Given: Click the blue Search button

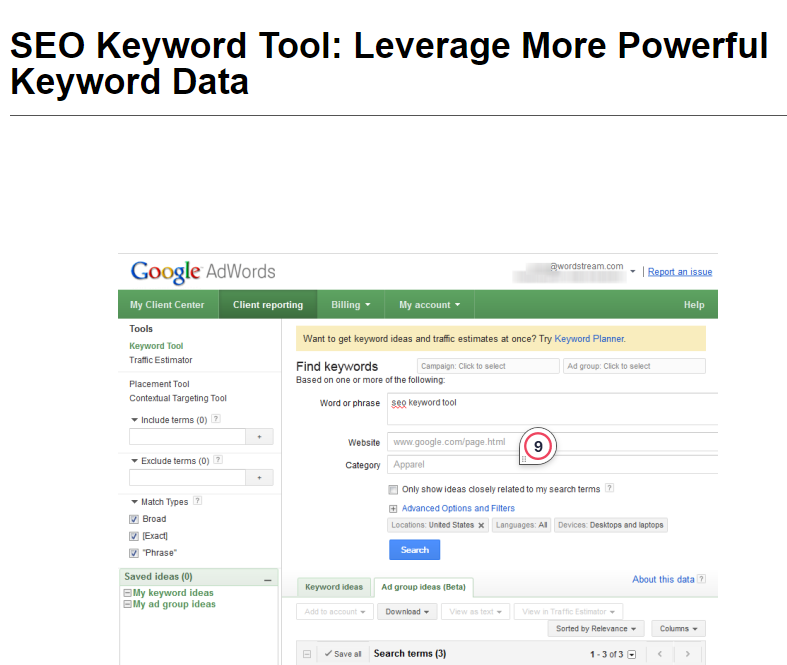Looking at the screenshot, I should tap(415, 550).
